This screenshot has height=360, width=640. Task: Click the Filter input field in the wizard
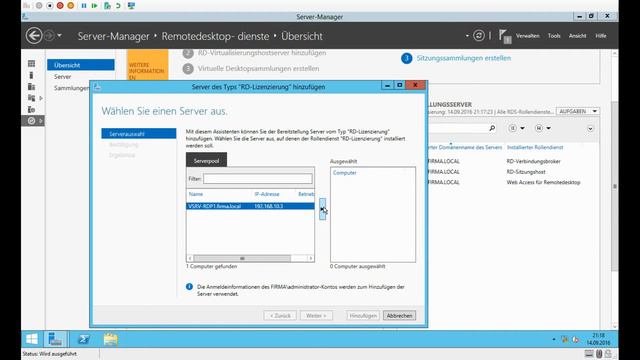pyautogui.click(x=258, y=179)
